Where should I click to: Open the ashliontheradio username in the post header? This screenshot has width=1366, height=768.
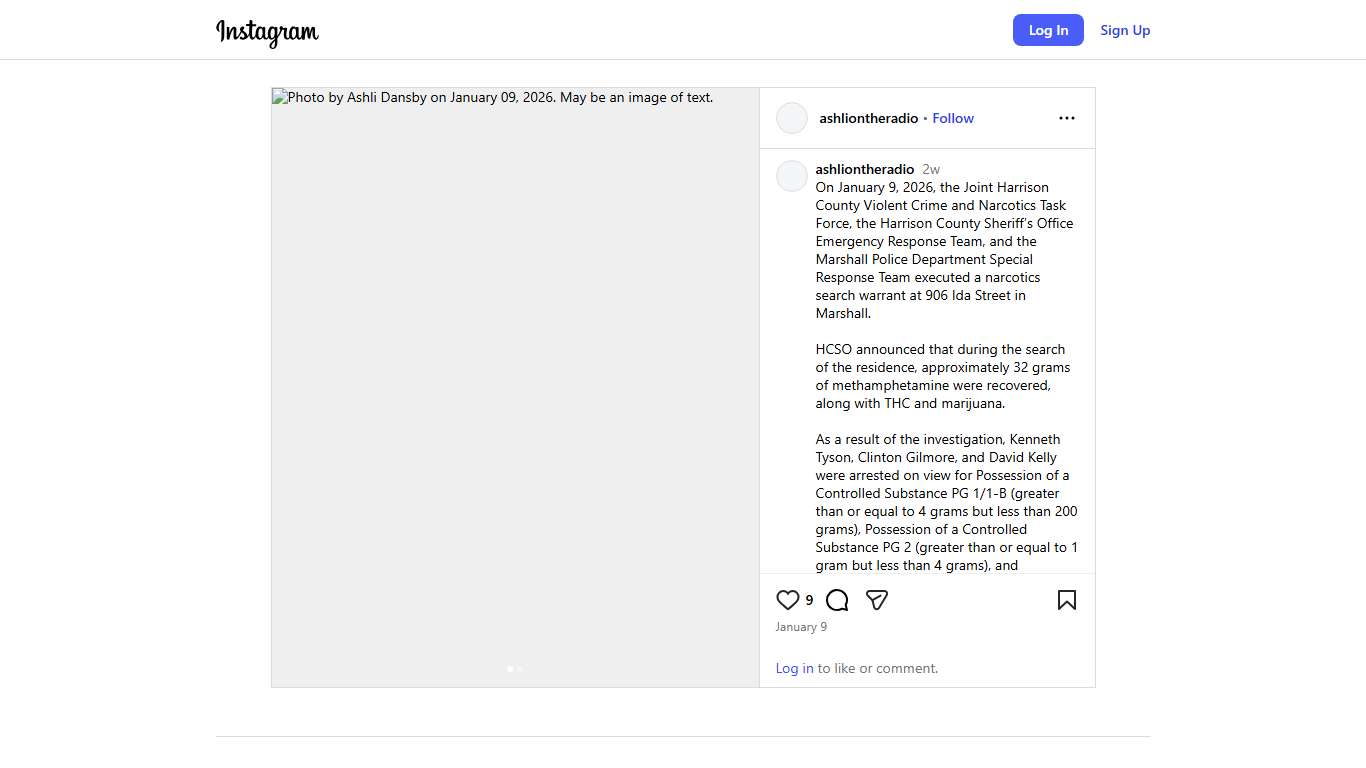coord(868,118)
